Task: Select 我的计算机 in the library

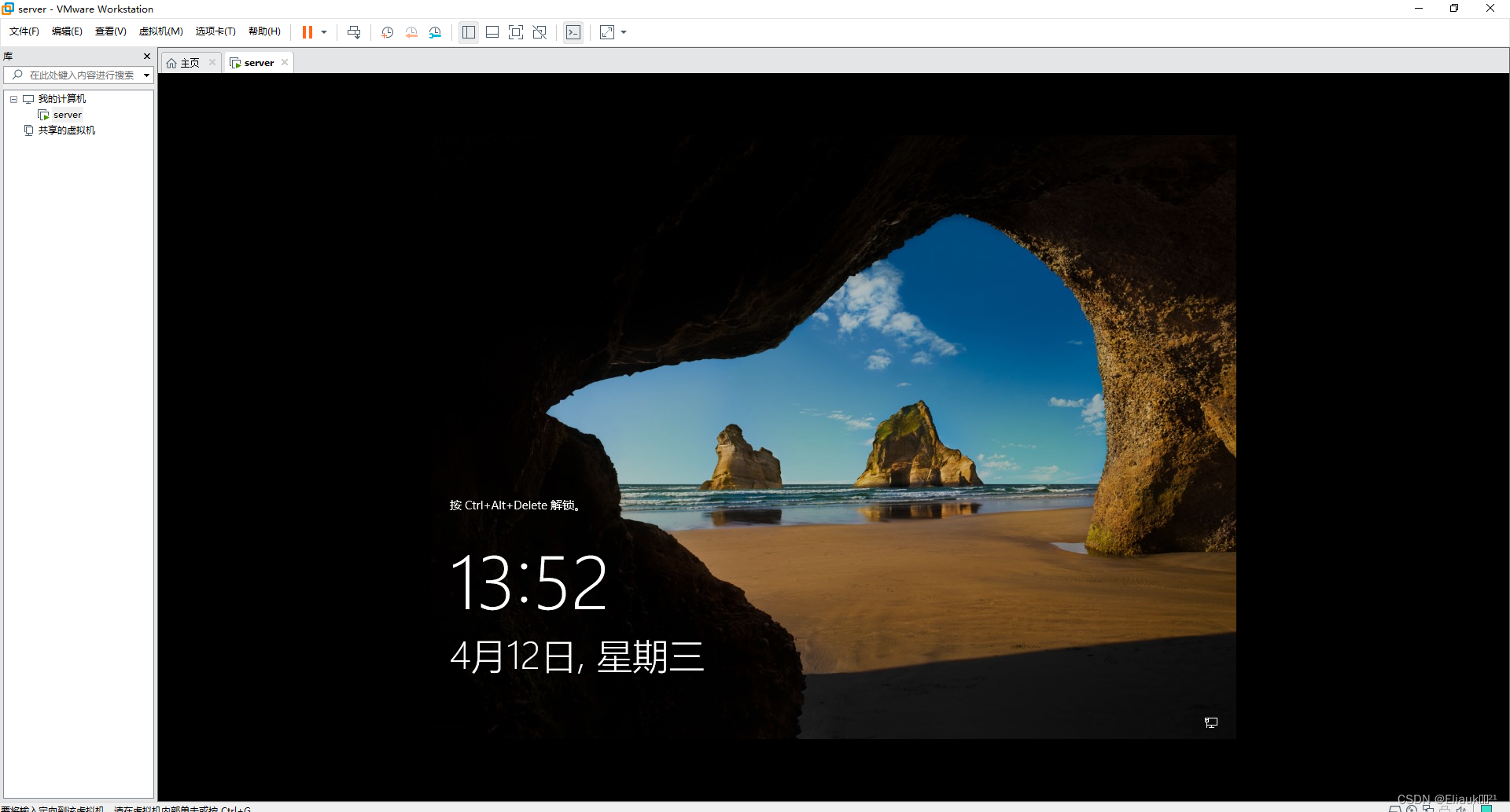Action: pos(62,99)
